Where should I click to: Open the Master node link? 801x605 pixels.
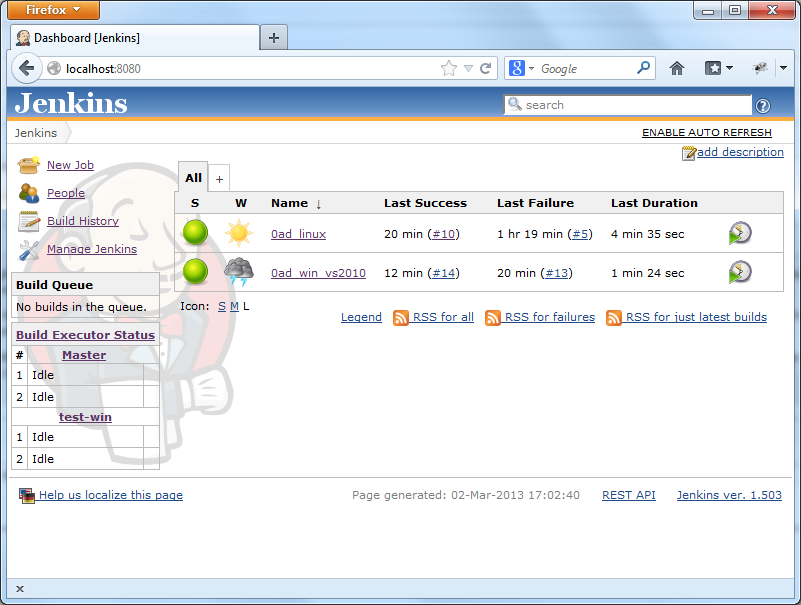[84, 355]
